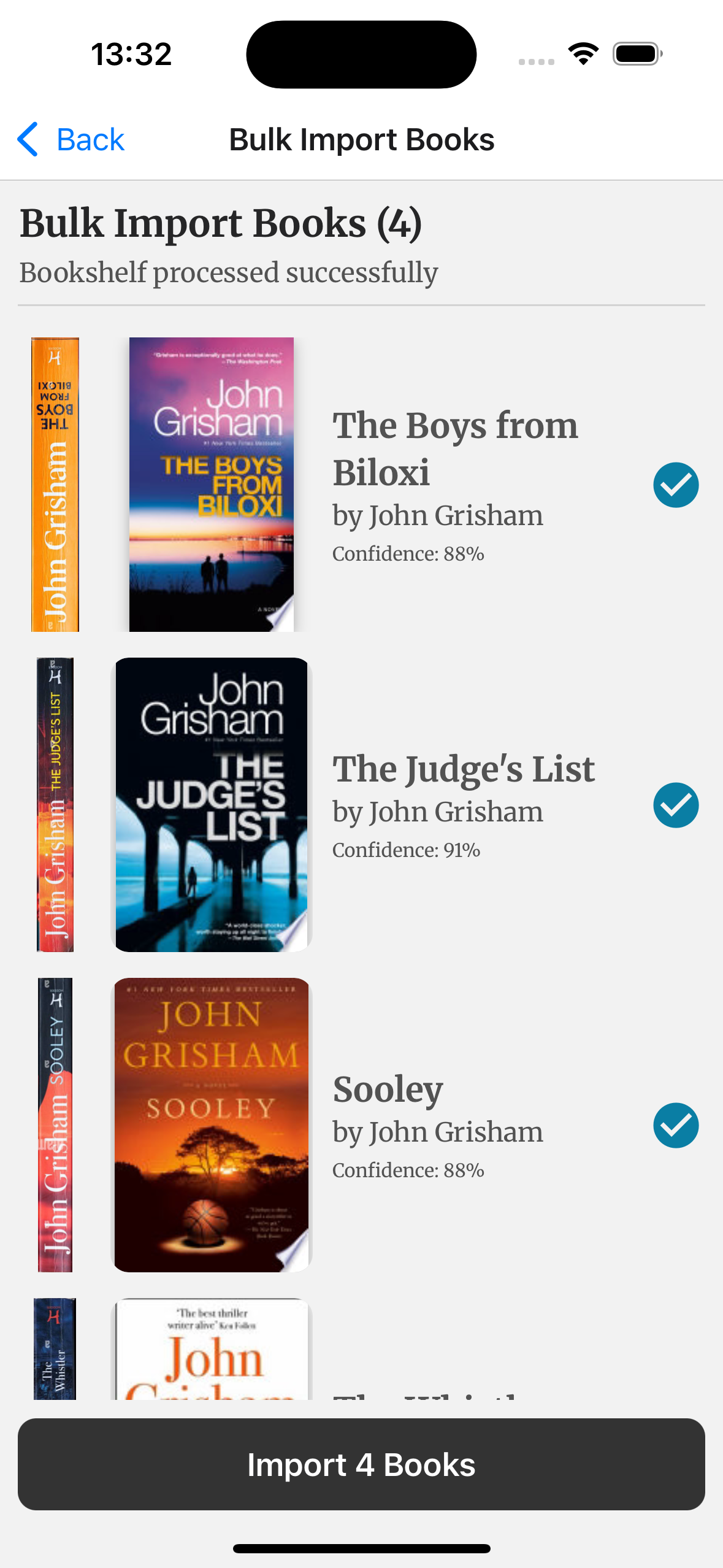The image size is (723, 1568).
Task: Tap The Judge's List cover thumbnail
Action: point(211,804)
